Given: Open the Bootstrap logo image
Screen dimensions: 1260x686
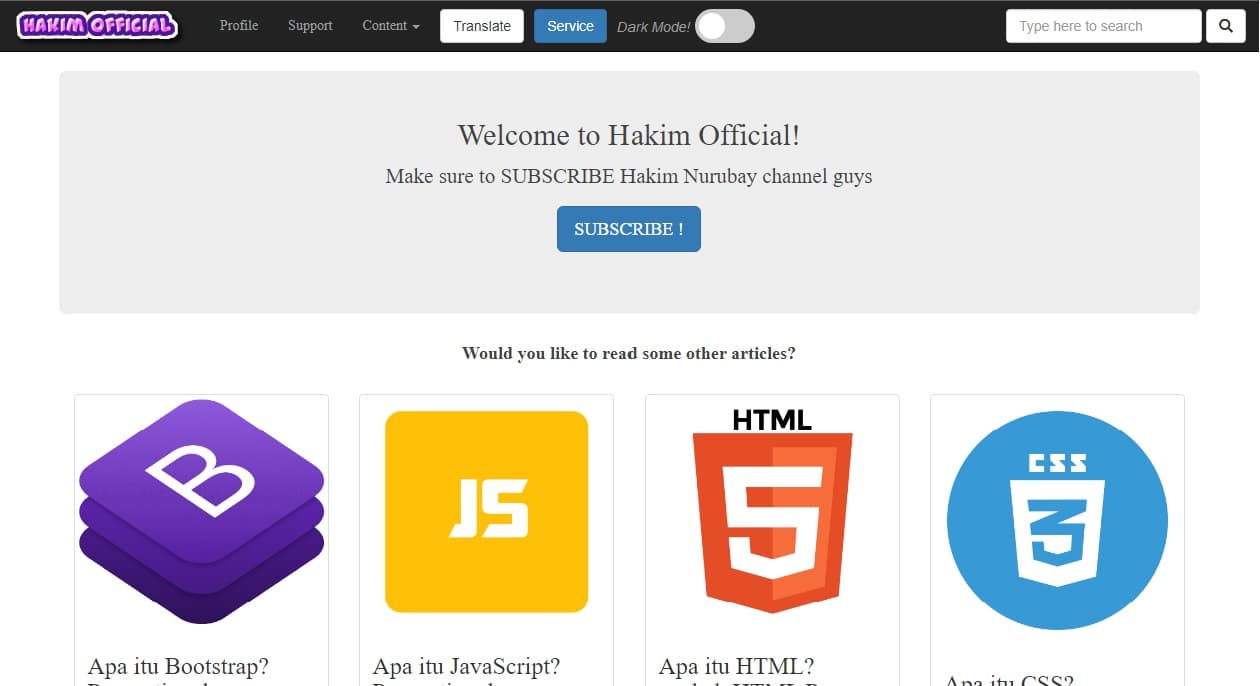Looking at the screenshot, I should (201, 512).
